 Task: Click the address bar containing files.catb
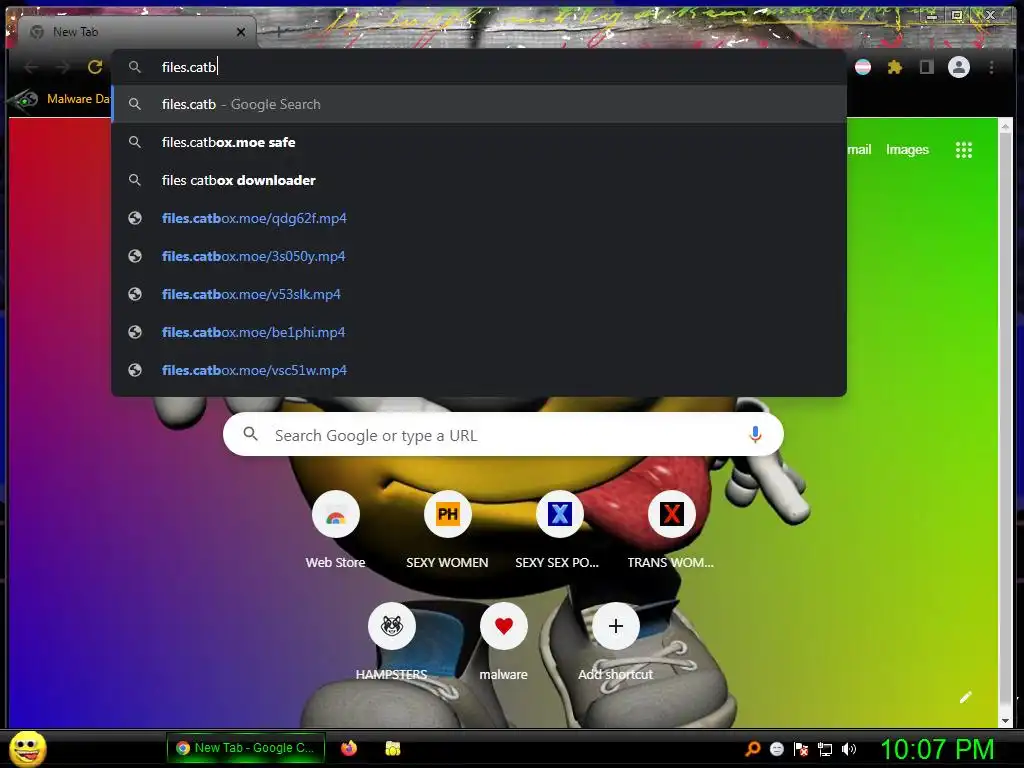click(479, 67)
